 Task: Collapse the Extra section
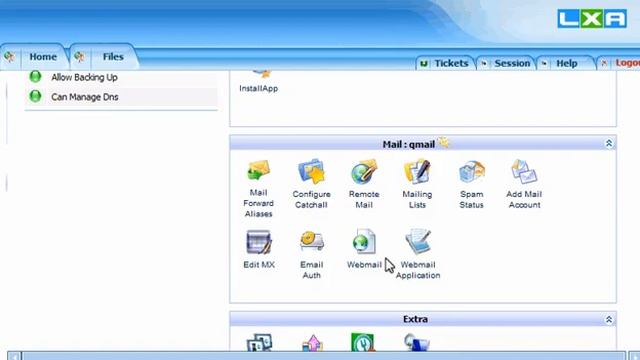point(609,319)
